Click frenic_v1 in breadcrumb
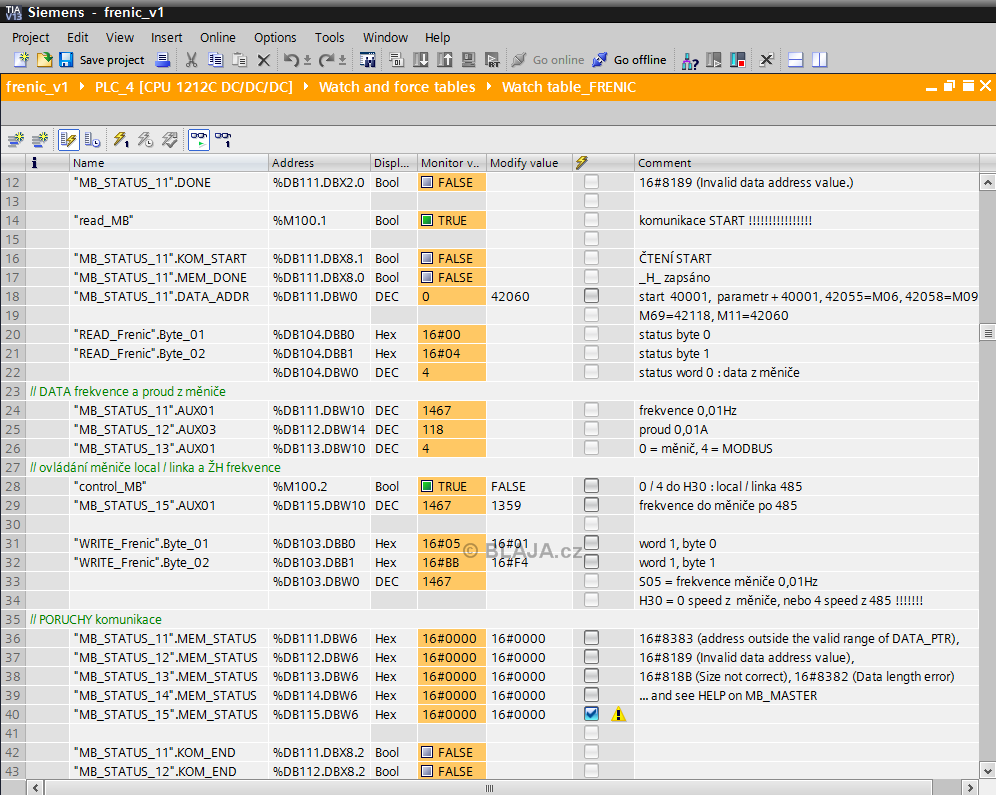Screen dimensions: 996x795 [x=37, y=87]
